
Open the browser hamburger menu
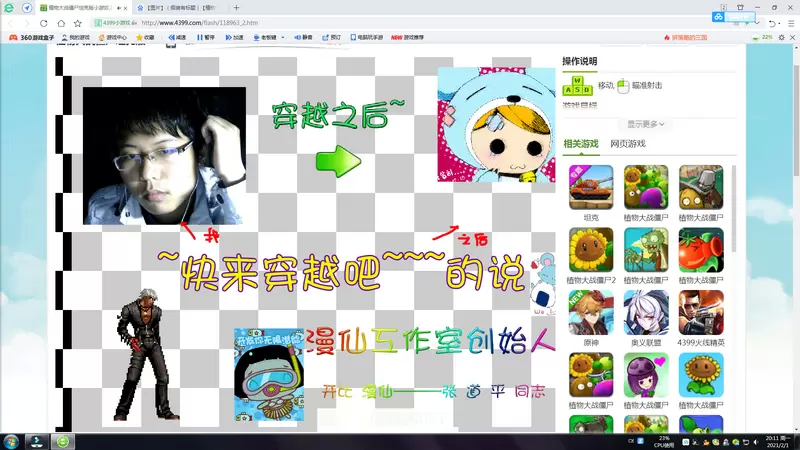coord(791,23)
